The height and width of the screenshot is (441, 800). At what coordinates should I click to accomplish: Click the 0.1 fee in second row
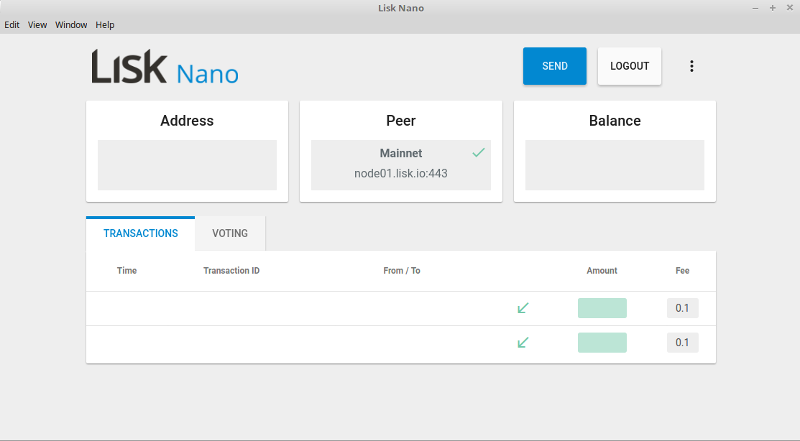click(683, 342)
